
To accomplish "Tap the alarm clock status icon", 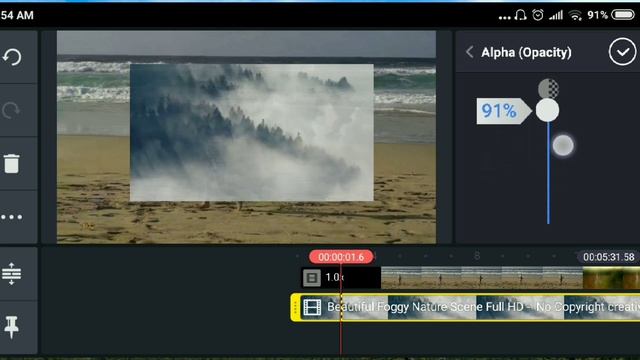I will point(538,15).
